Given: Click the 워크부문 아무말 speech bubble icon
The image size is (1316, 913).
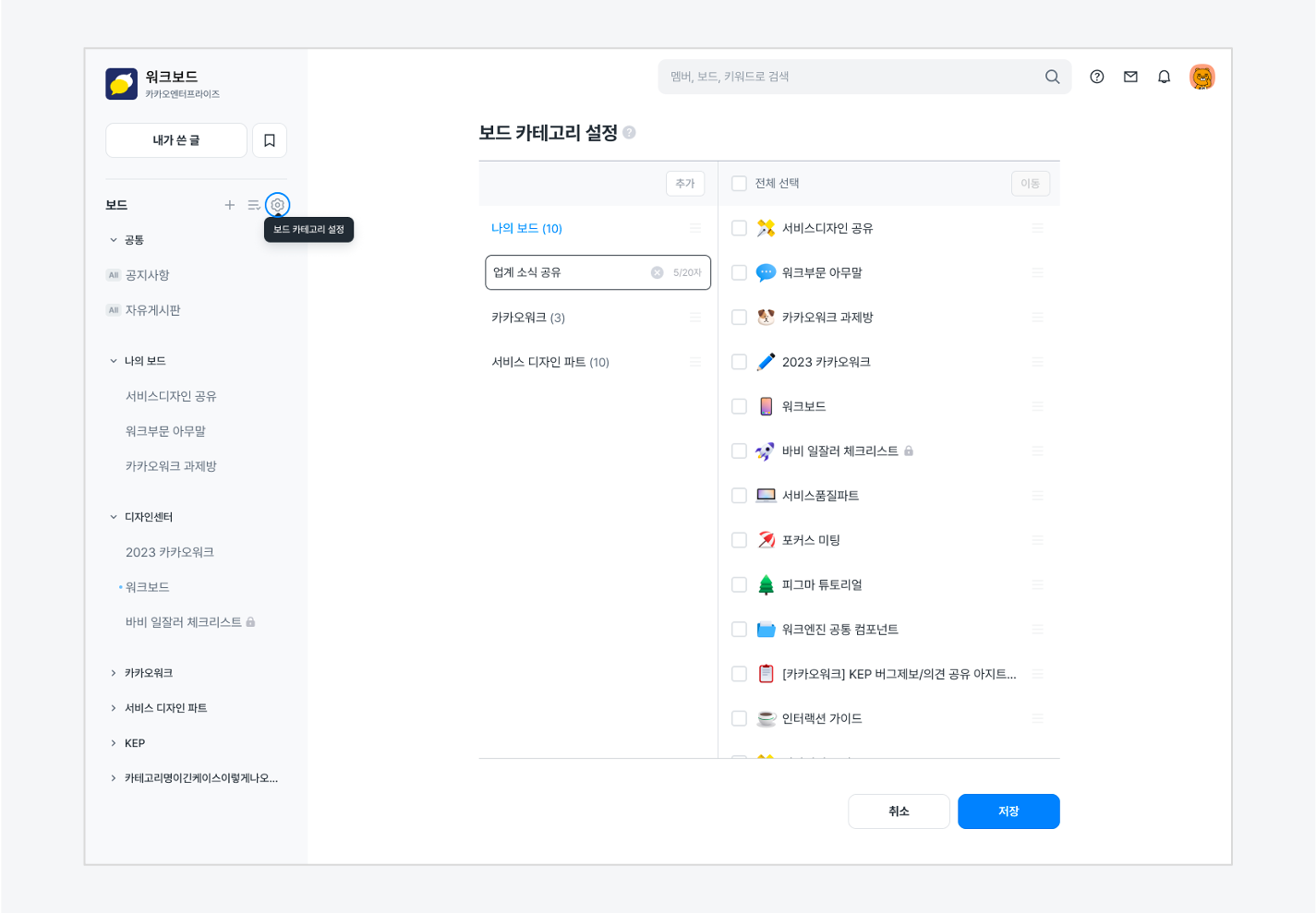Looking at the screenshot, I should point(766,272).
